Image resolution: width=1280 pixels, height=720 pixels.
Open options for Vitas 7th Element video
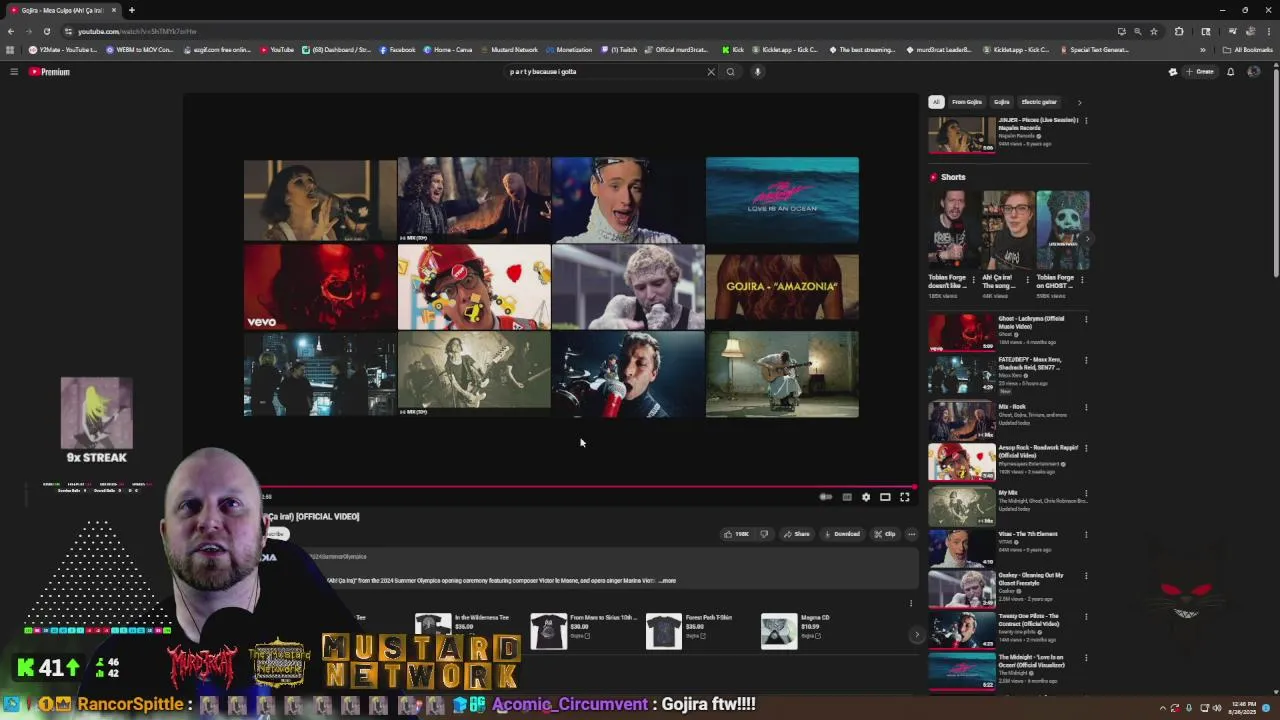coord(1086,535)
